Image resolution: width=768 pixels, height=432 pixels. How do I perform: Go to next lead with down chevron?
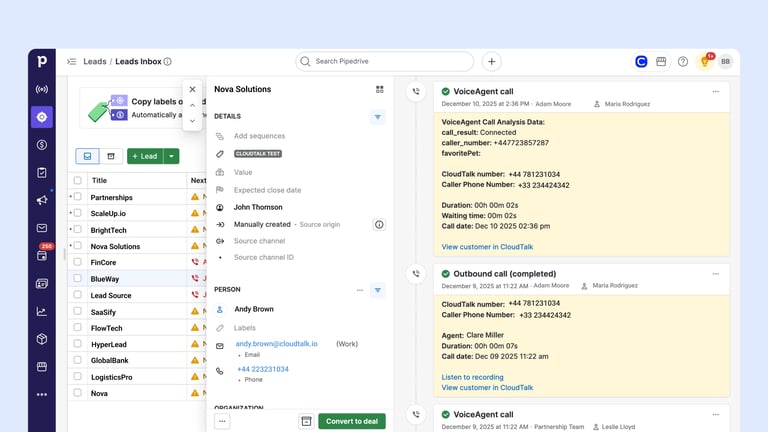pyautogui.click(x=192, y=120)
